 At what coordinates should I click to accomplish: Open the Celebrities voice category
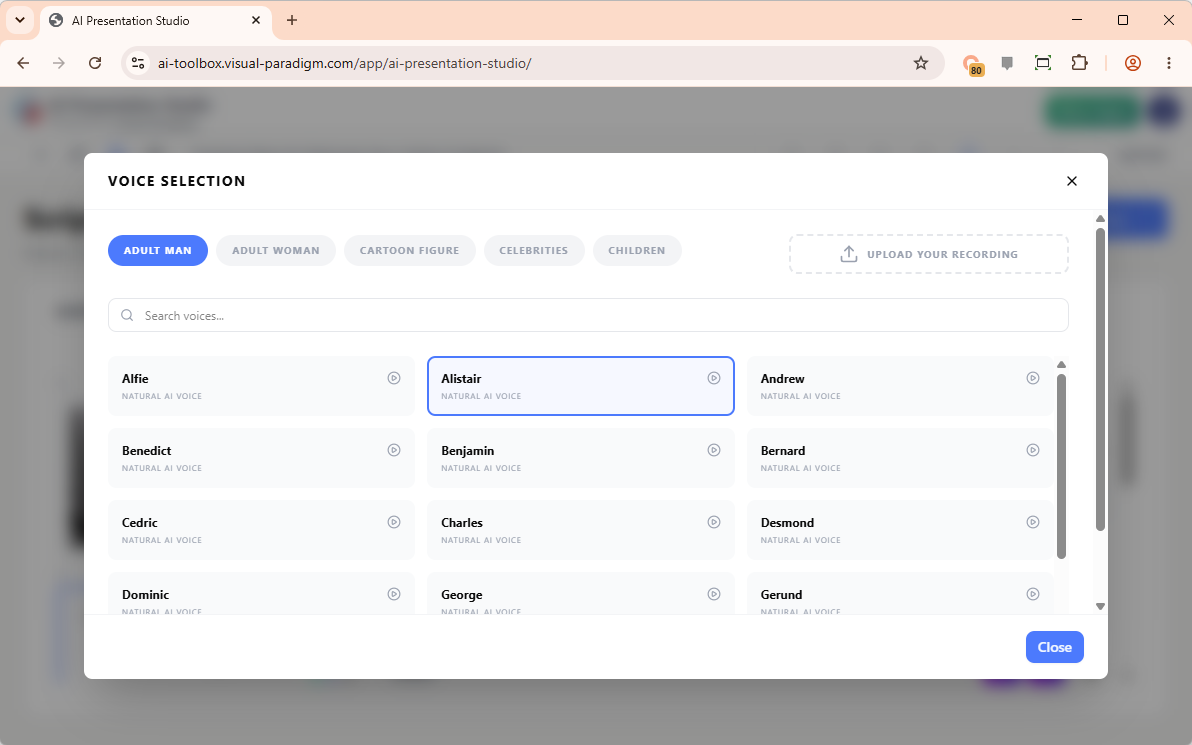[534, 250]
